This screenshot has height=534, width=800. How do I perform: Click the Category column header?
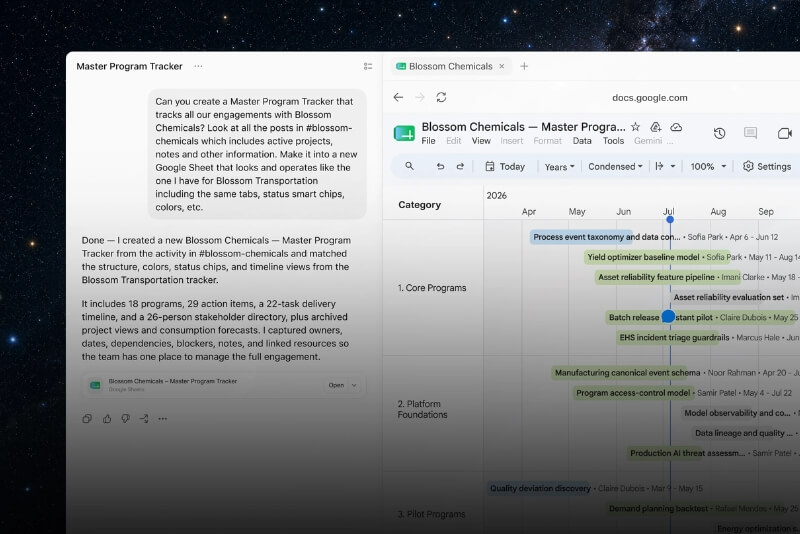tap(419, 205)
